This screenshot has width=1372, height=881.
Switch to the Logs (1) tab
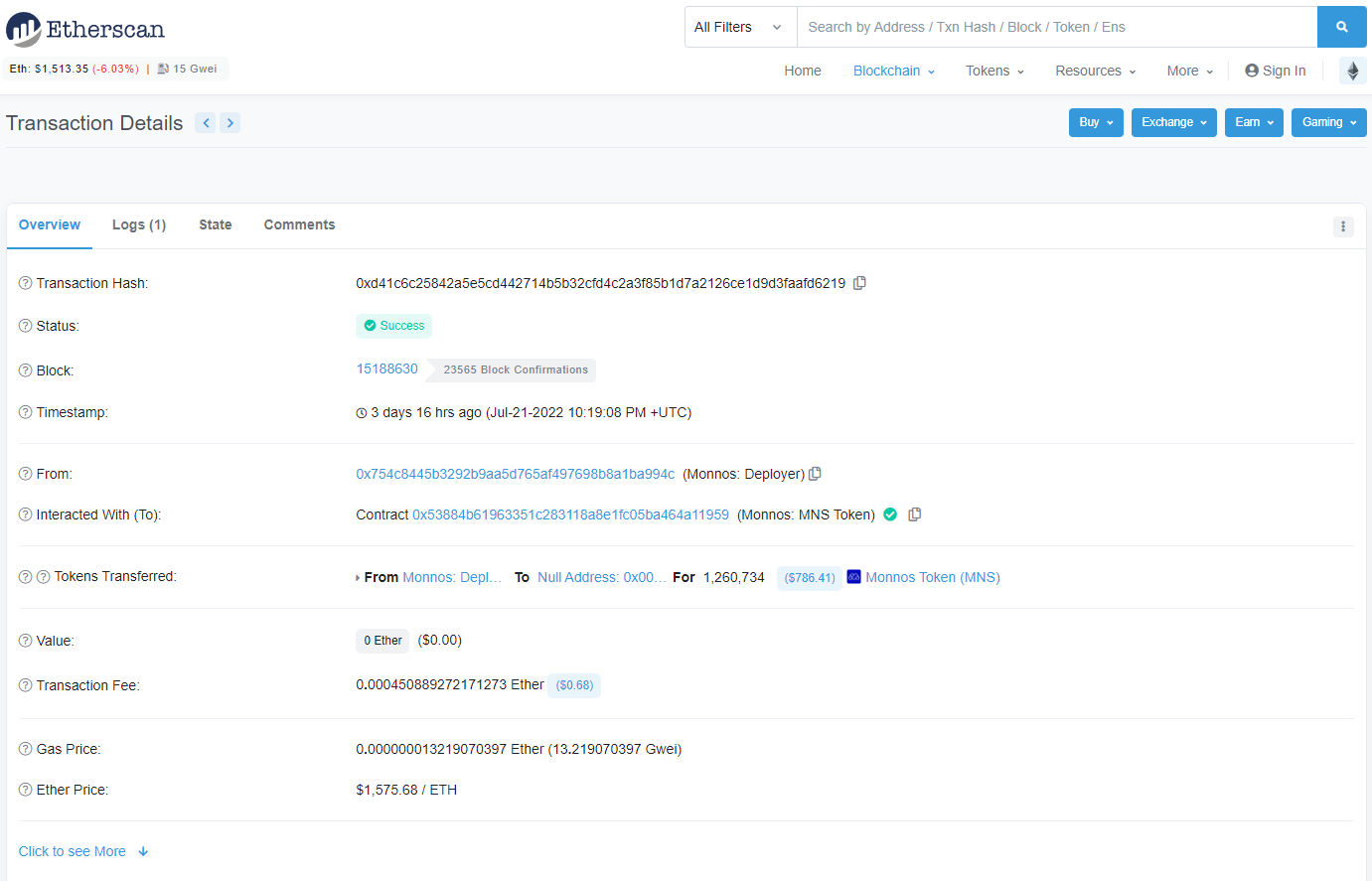(139, 224)
